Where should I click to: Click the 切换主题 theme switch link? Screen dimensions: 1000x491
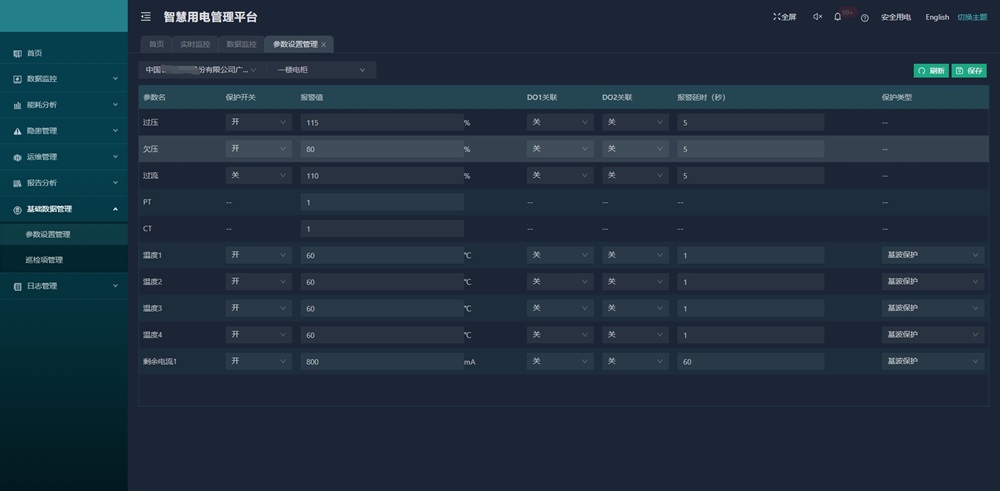point(971,17)
